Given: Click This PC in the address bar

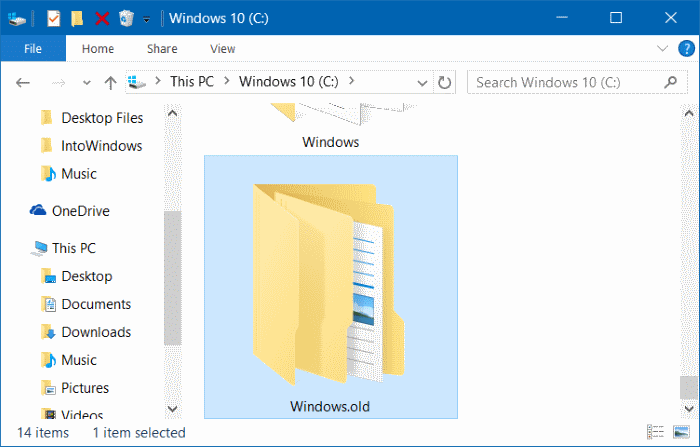Looking at the screenshot, I should click(x=192, y=82).
